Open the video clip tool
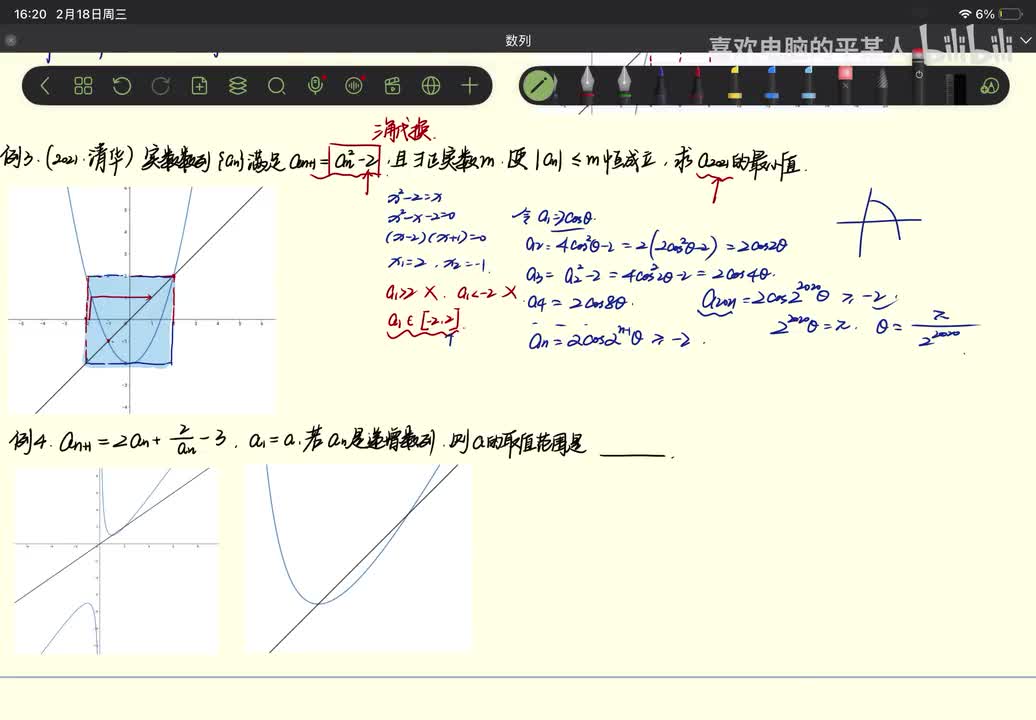 click(392, 86)
